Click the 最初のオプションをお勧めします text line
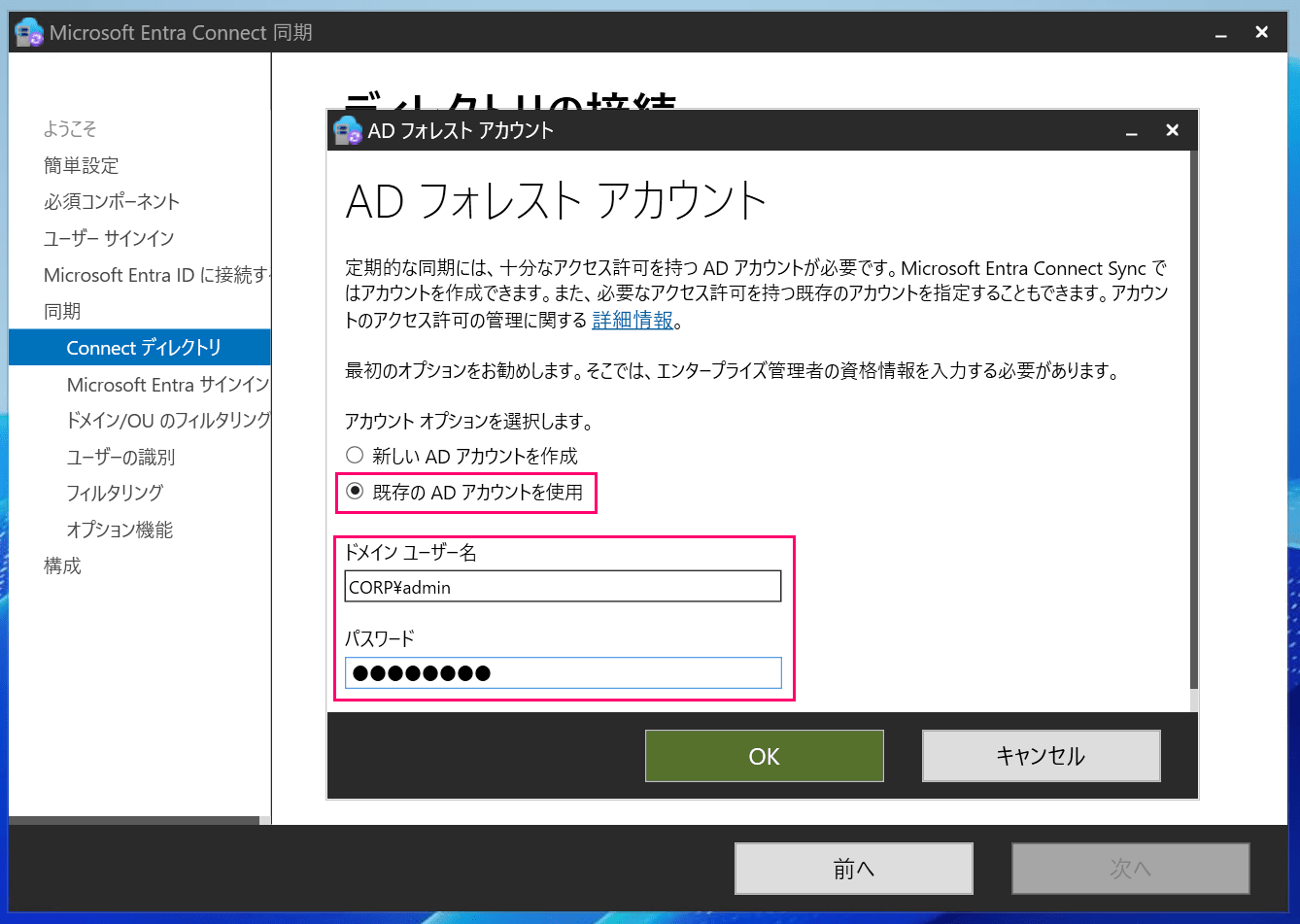Viewport: 1300px width, 924px height. coord(733,371)
